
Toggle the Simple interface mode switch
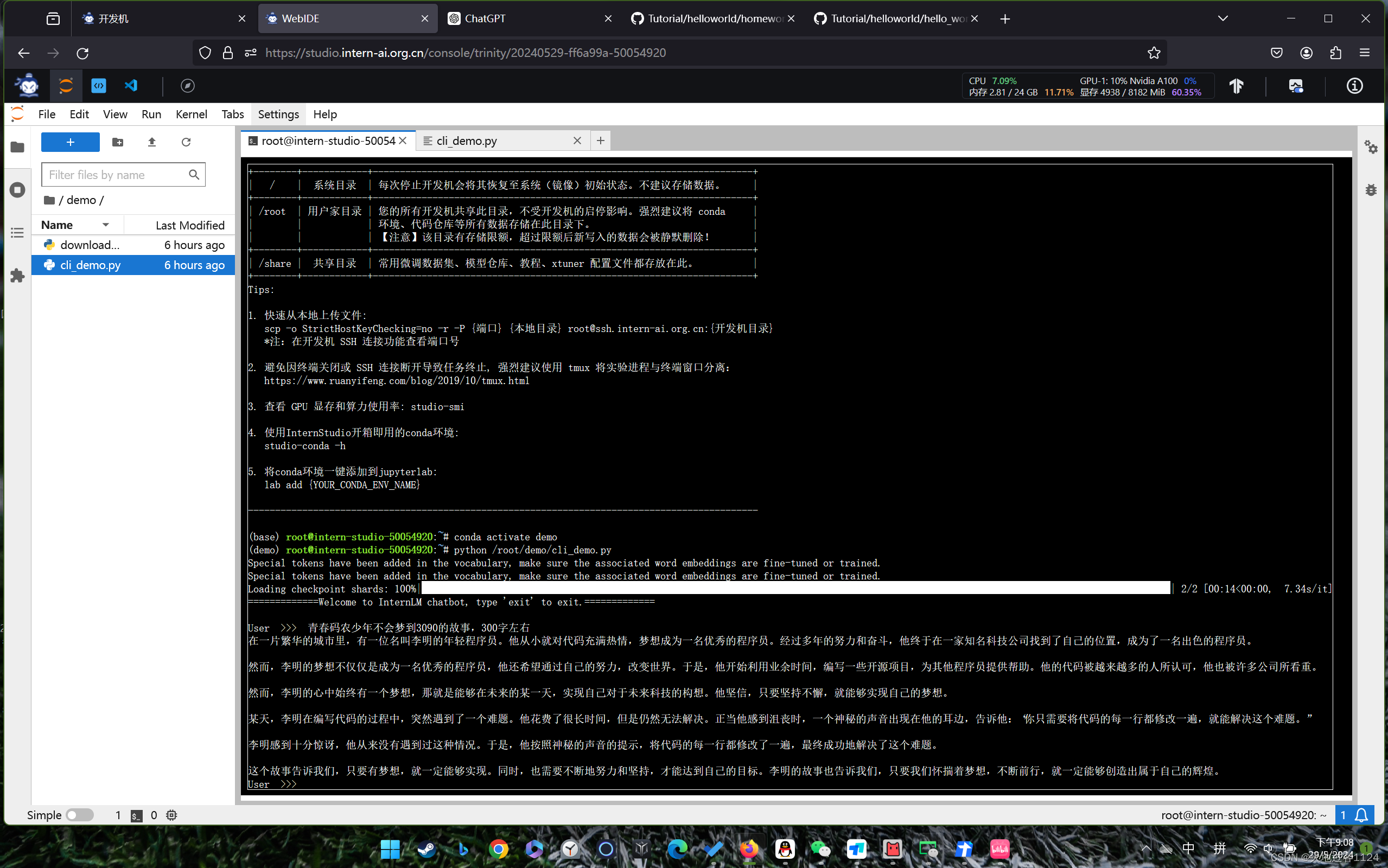(79, 815)
